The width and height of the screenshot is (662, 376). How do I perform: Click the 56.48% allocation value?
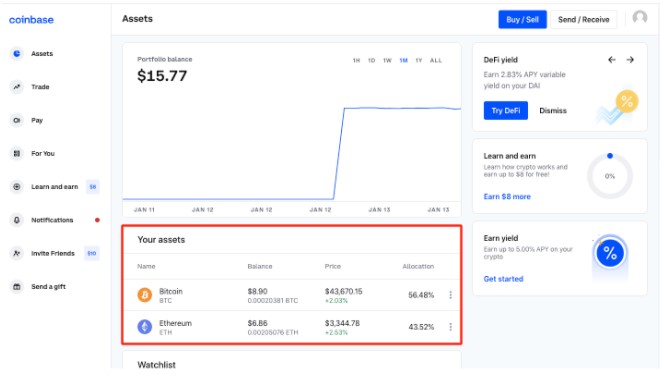[x=421, y=295]
